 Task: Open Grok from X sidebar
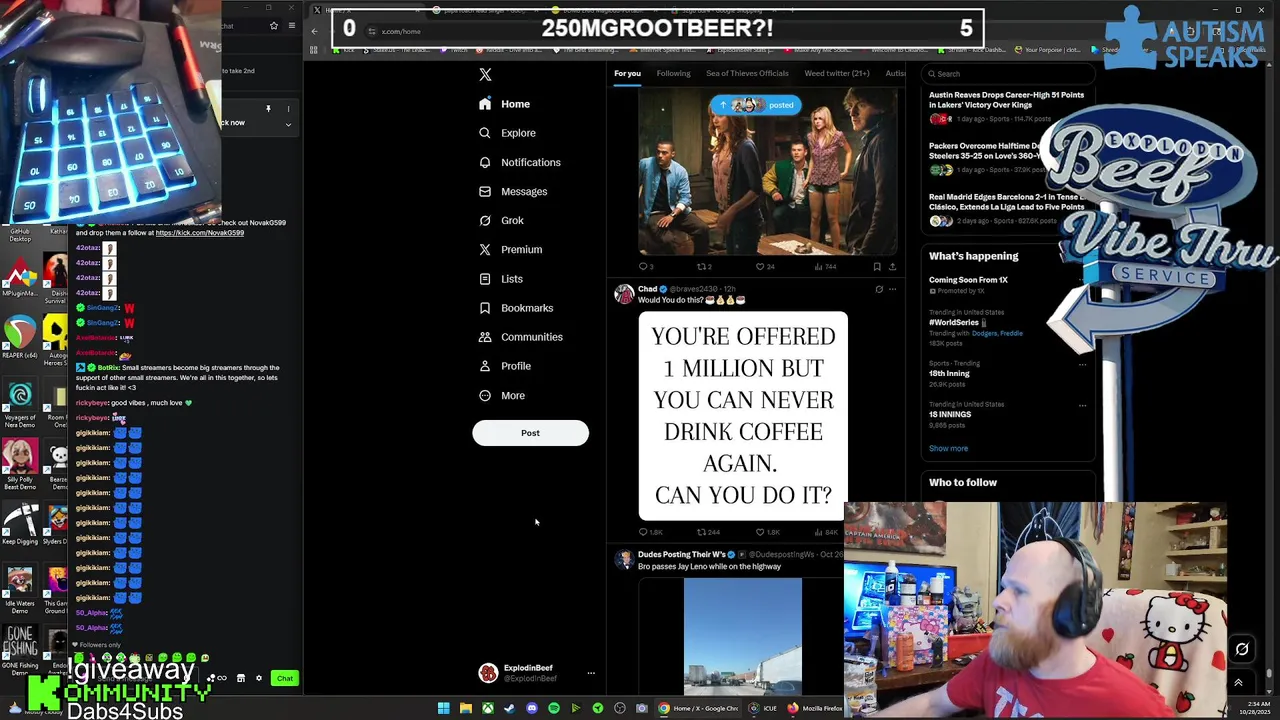tap(501, 220)
